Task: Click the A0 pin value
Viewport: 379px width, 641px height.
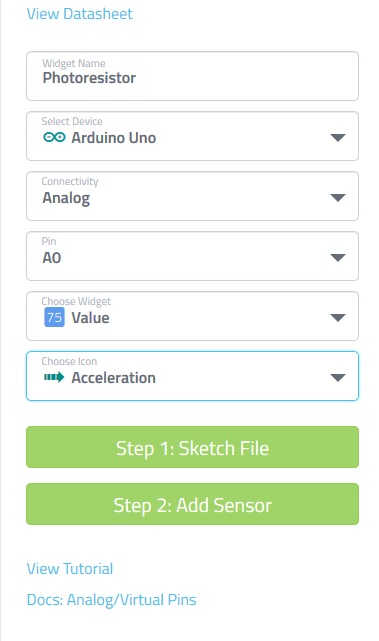Action: click(x=52, y=258)
